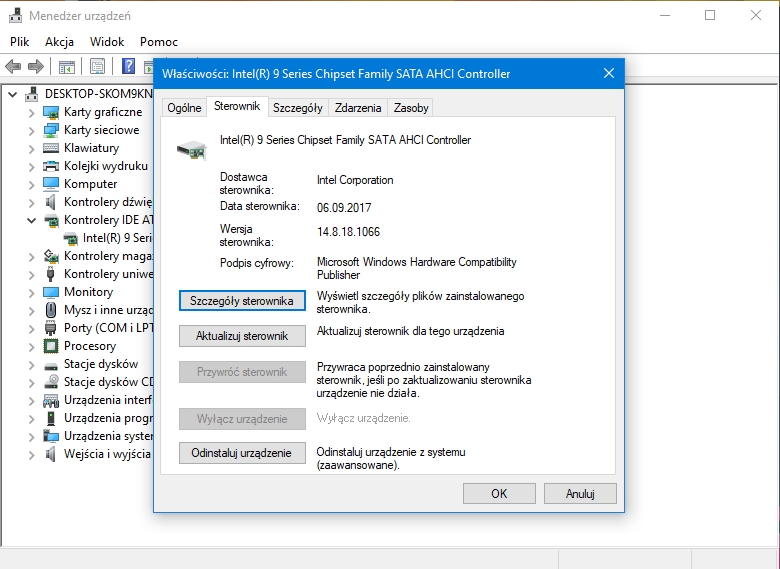This screenshot has height=569, width=780.
Task: Click the Urządzenia programowe icon
Action: [51, 418]
